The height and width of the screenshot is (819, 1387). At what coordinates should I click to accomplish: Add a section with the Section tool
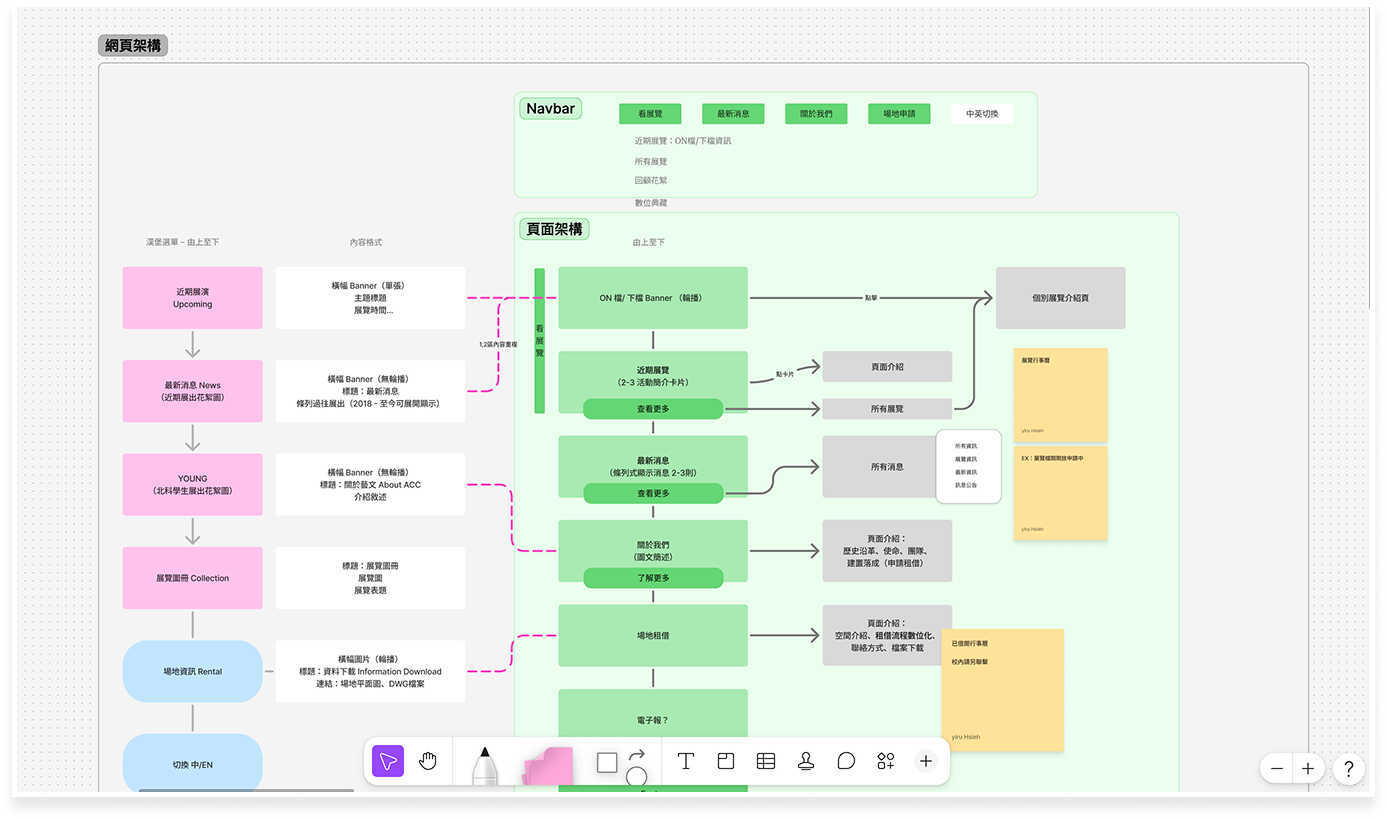(726, 762)
